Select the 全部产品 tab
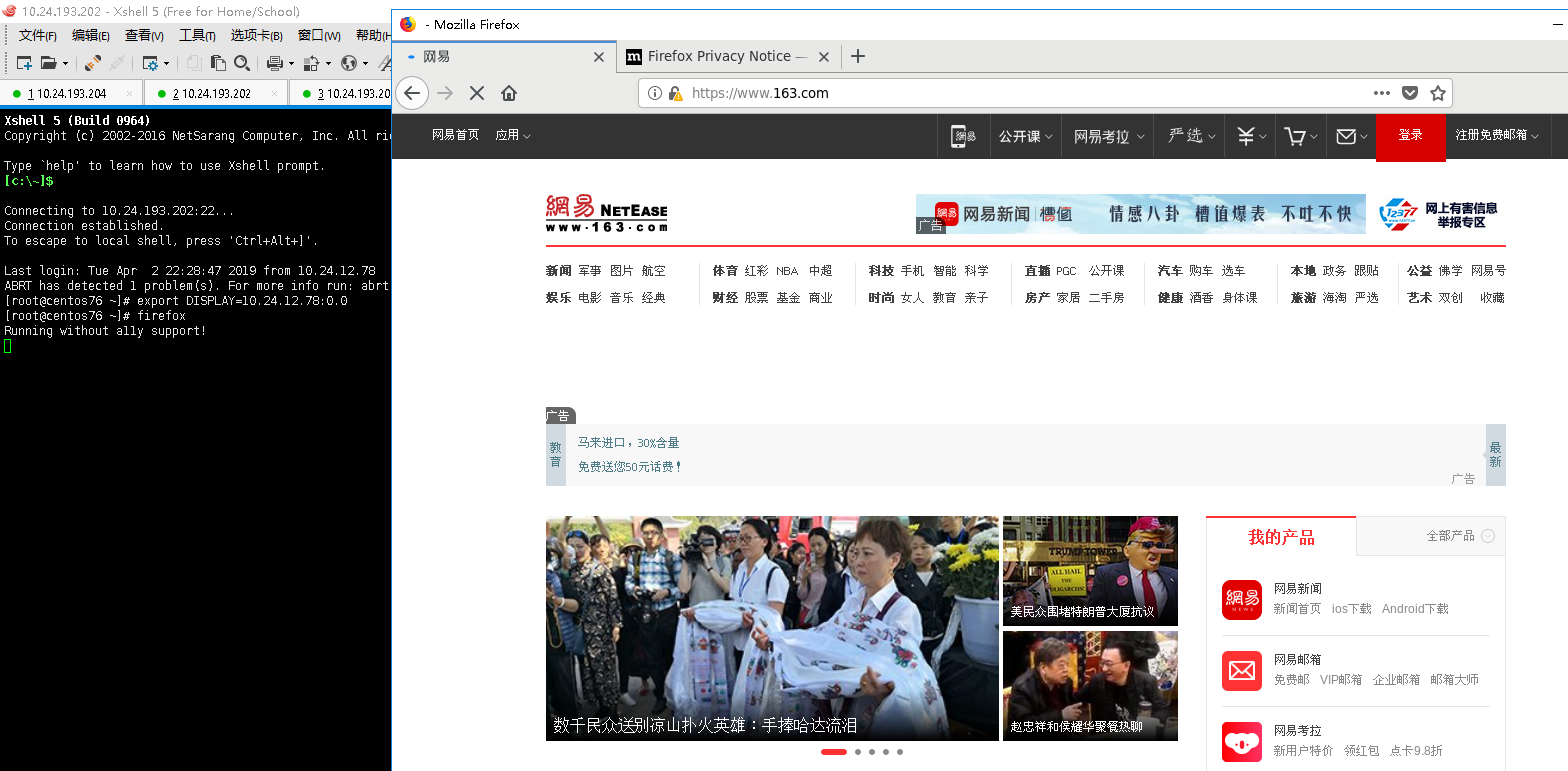This screenshot has height=771, width=1568. click(1451, 536)
